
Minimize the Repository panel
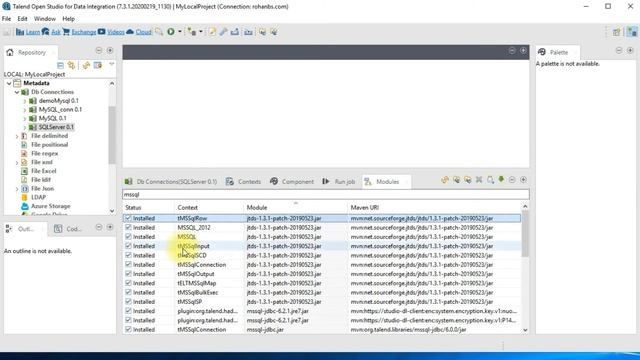coord(99,51)
